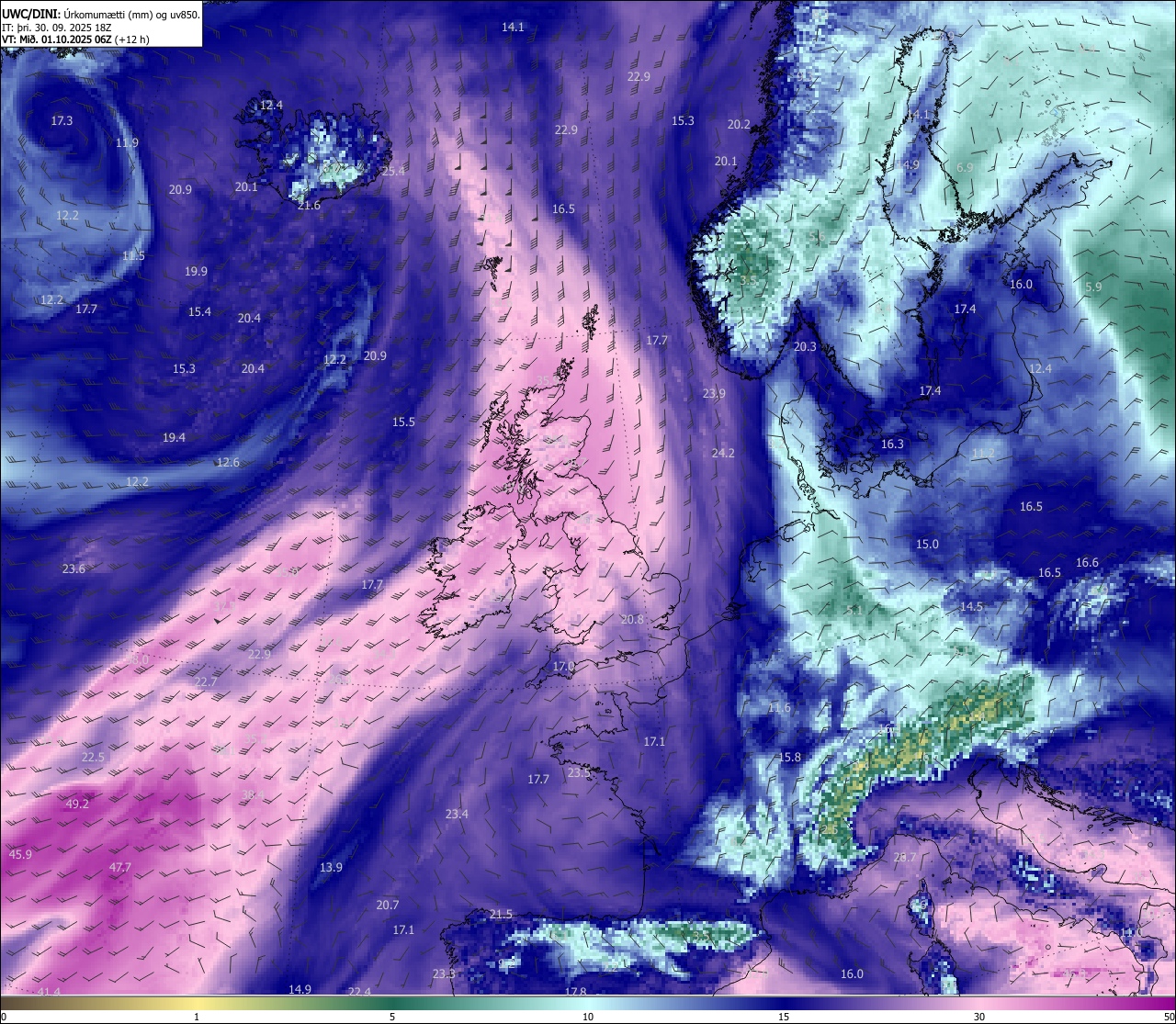Click the 1 label on the colour scale
Image resolution: width=1176 pixels, height=1024 pixels.
click(197, 1017)
